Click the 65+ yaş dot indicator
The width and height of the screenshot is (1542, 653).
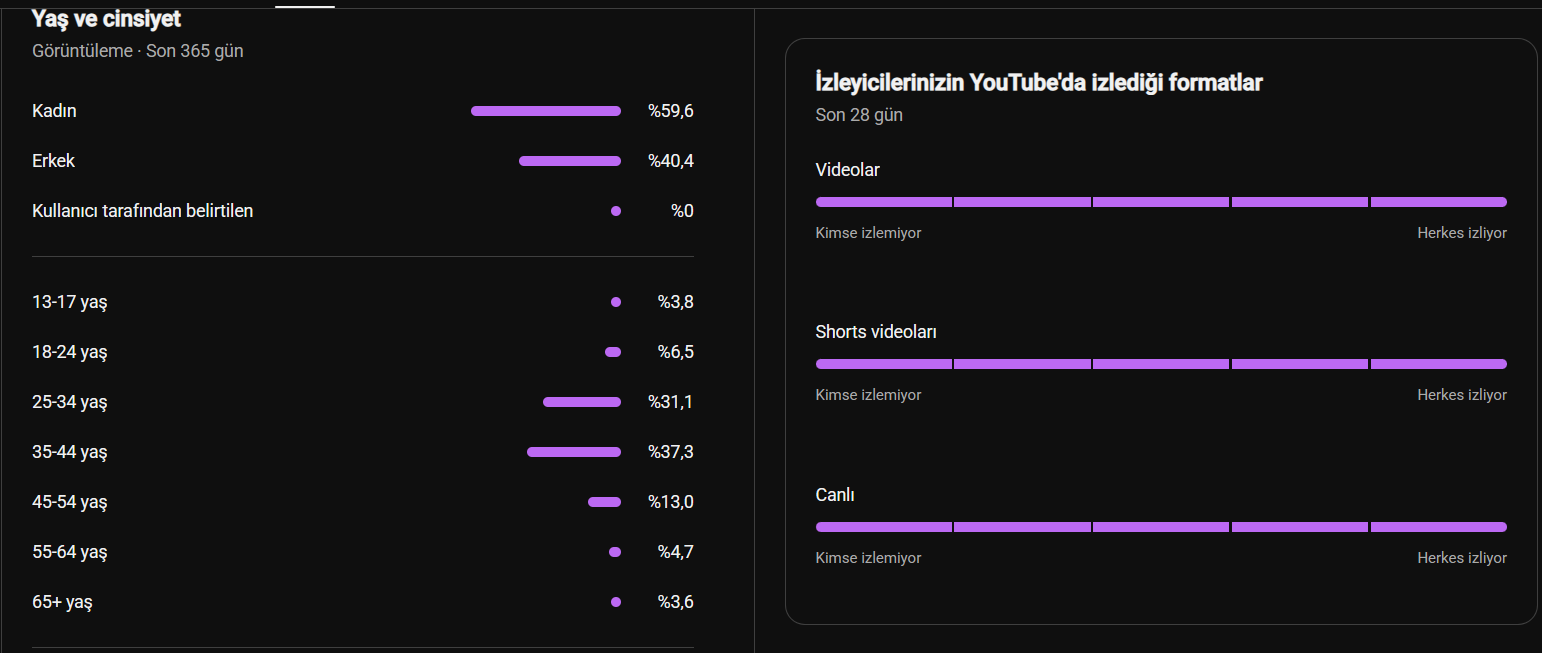616,602
